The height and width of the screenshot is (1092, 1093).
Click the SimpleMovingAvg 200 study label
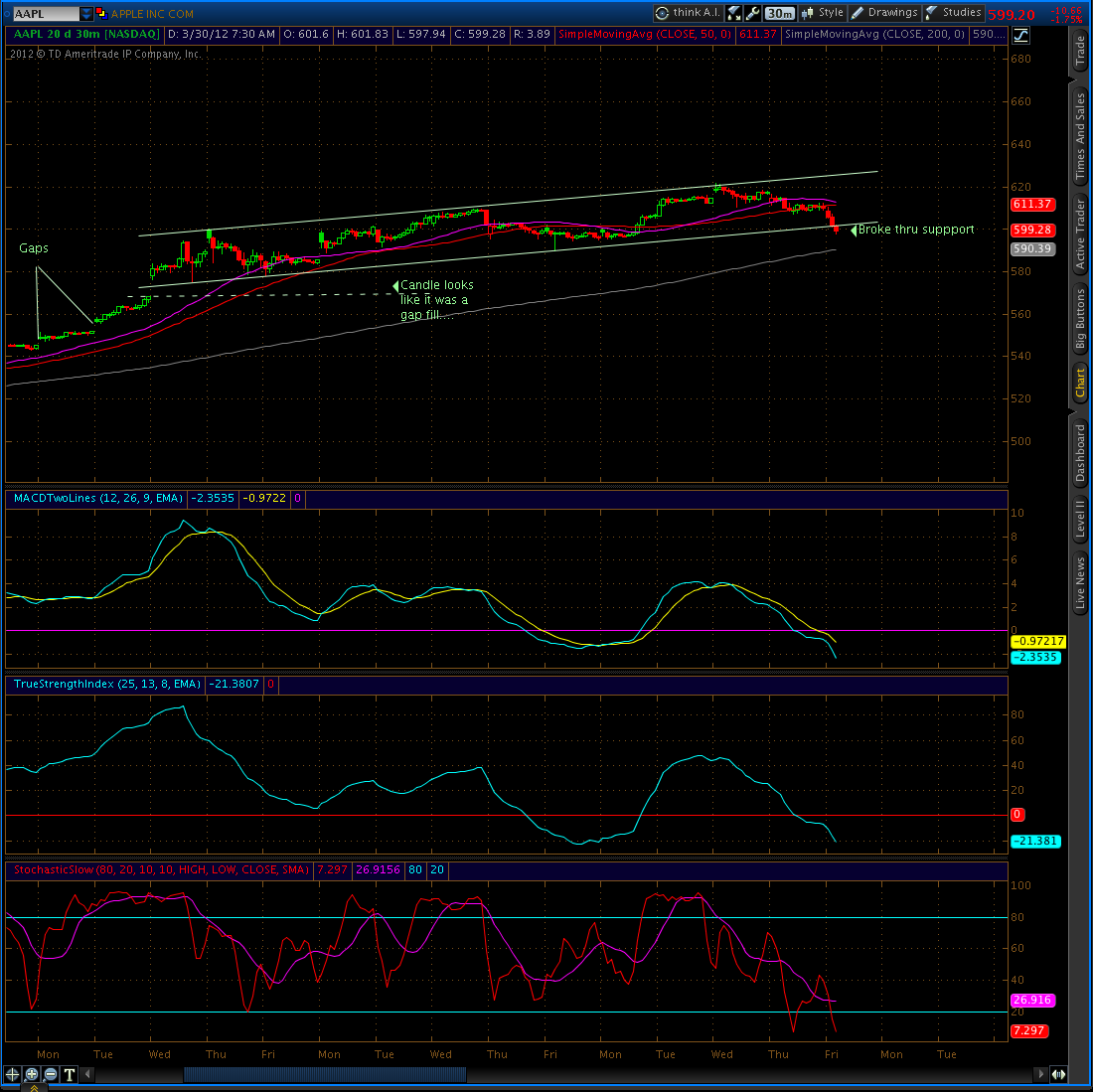pyautogui.click(x=874, y=34)
